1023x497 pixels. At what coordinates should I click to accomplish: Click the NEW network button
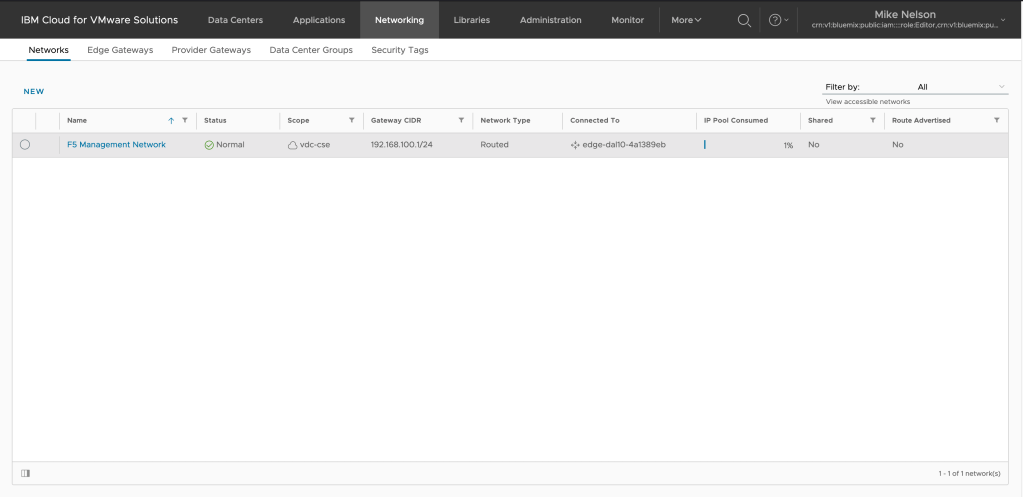click(x=34, y=91)
